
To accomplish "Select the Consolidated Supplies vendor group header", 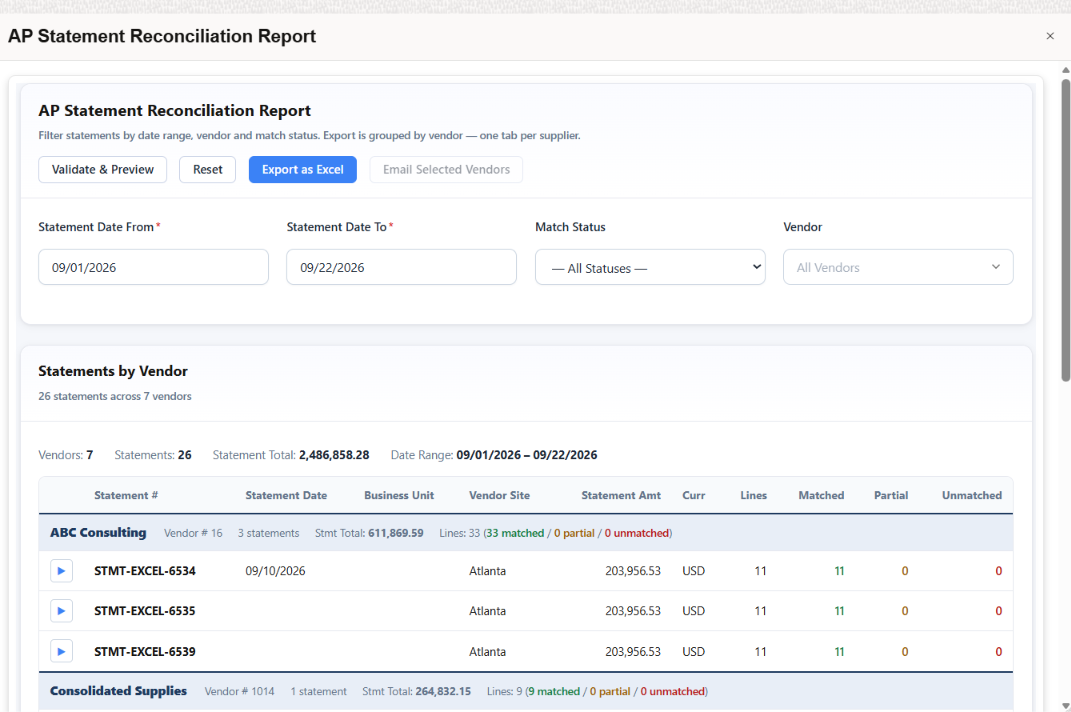I will tap(526, 692).
